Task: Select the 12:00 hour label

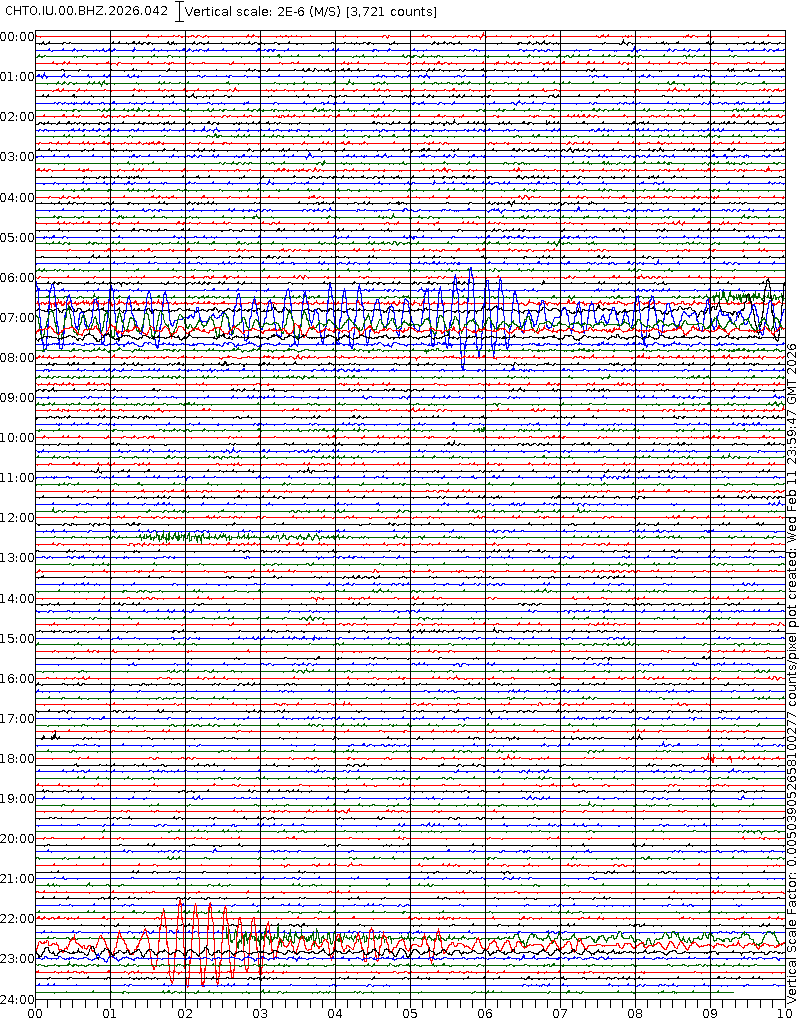Action: [x=18, y=518]
